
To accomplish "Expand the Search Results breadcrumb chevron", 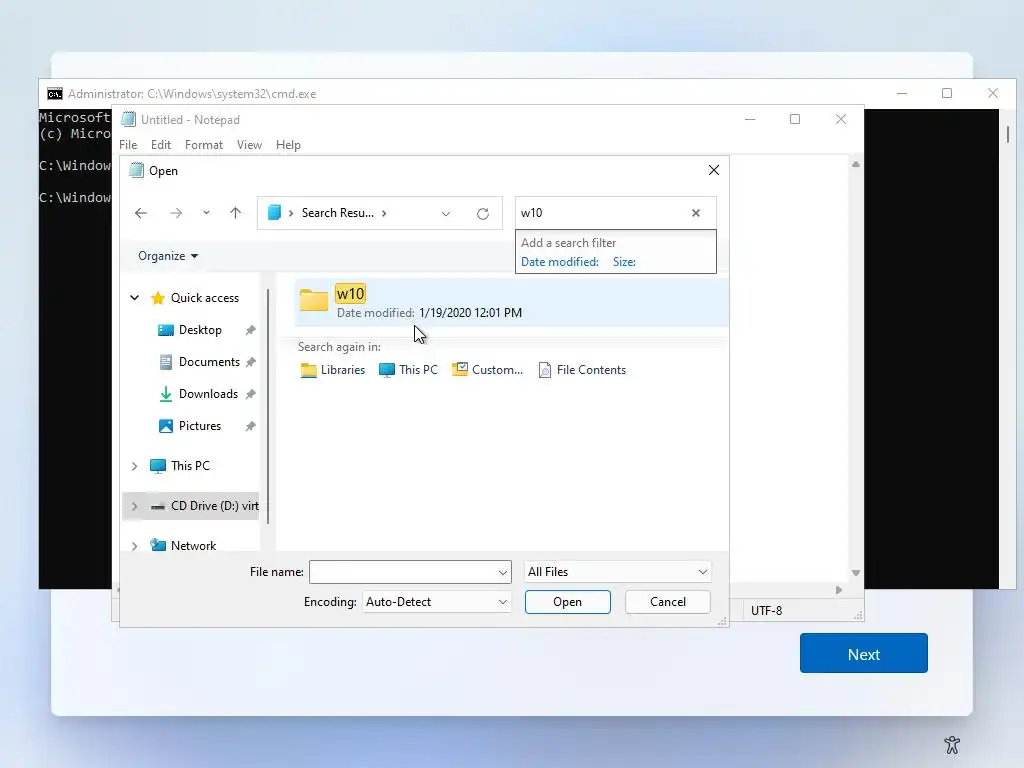I will 384,213.
